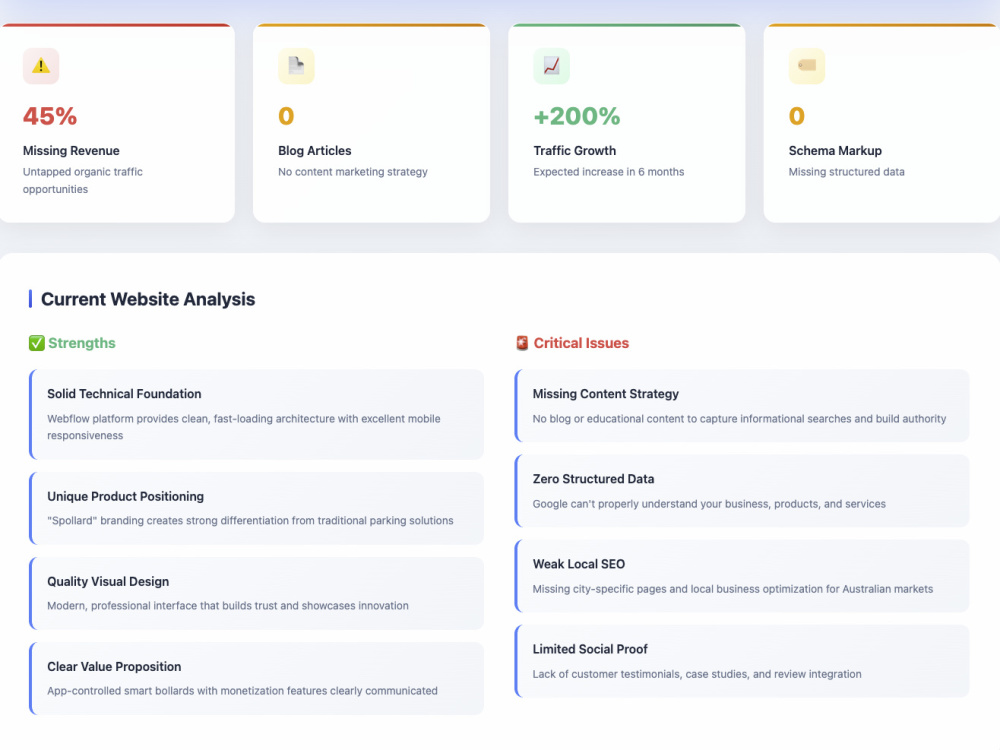
Task: Open the Missing Content Strategy issue card
Action: [742, 406]
